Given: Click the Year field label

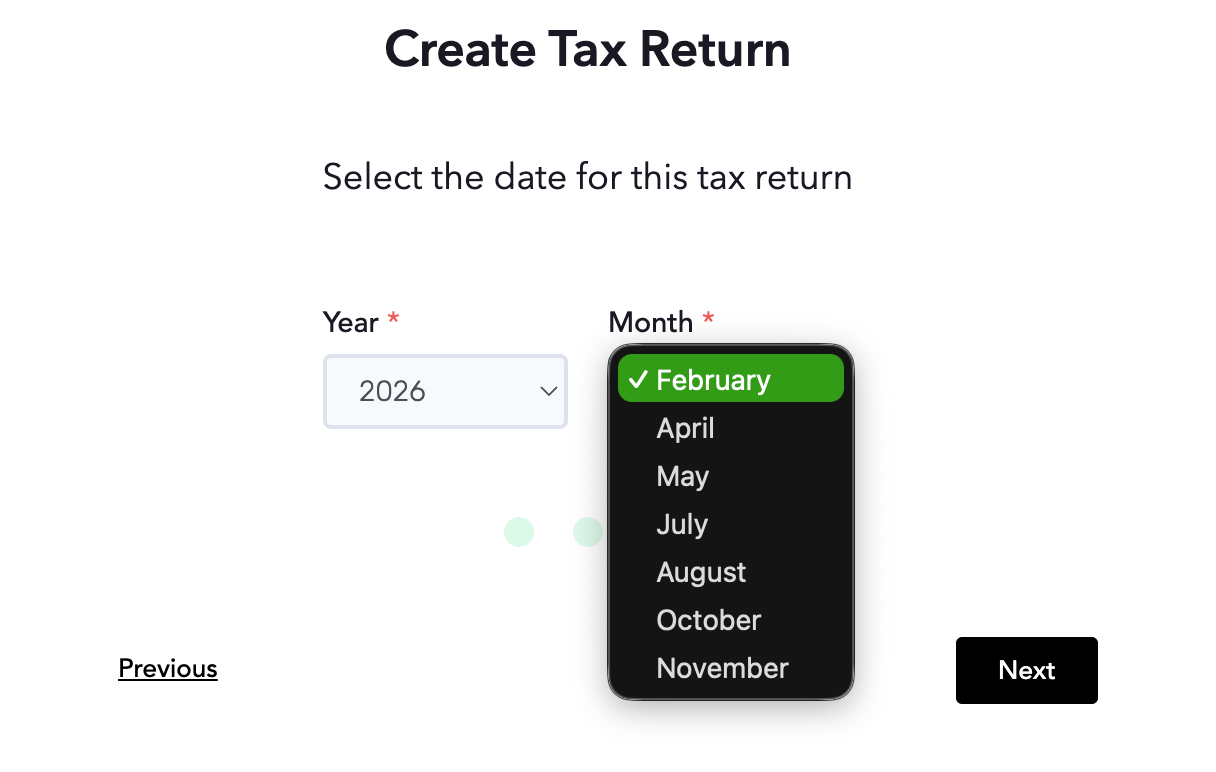Looking at the screenshot, I should point(351,322).
